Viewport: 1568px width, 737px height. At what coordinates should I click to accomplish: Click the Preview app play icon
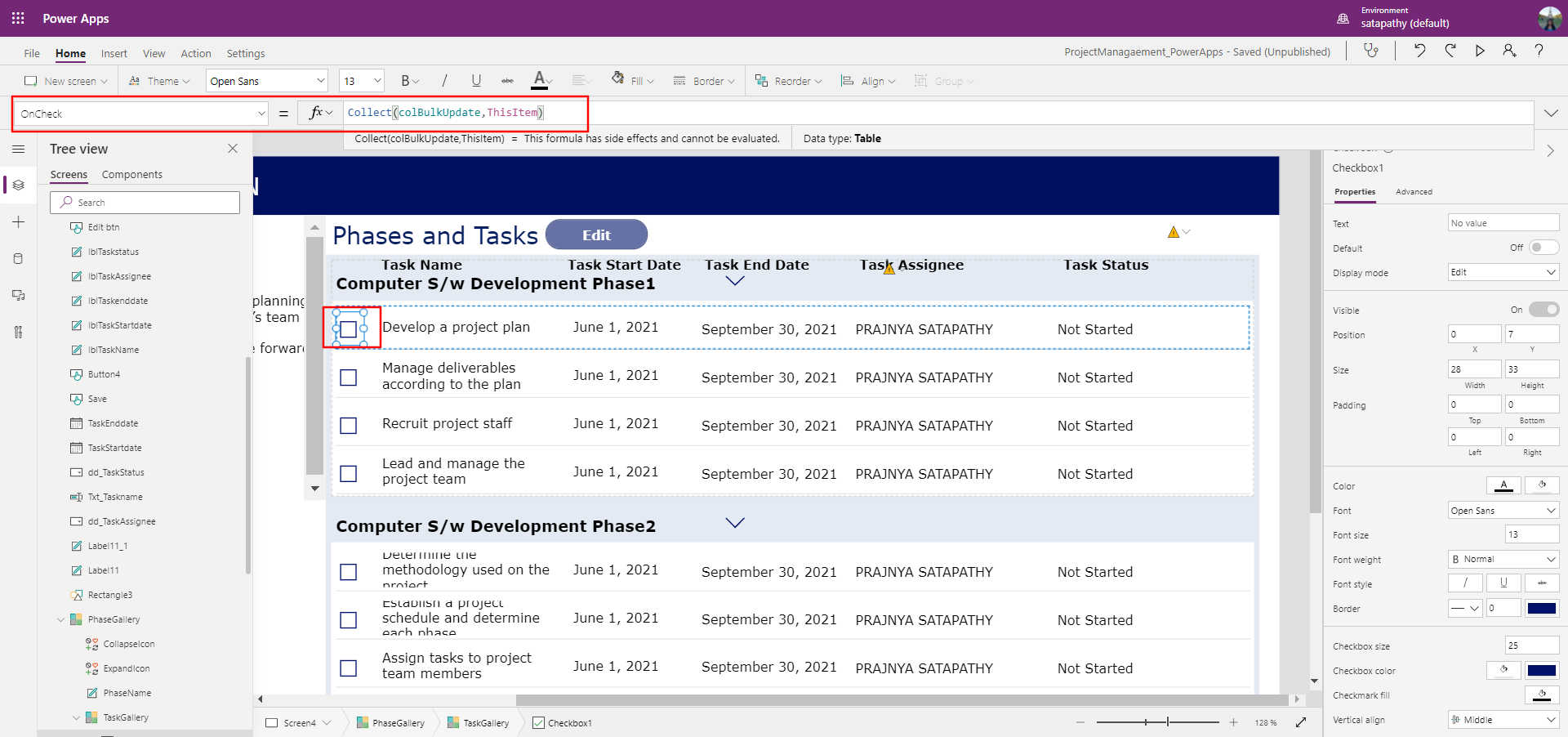tap(1480, 51)
